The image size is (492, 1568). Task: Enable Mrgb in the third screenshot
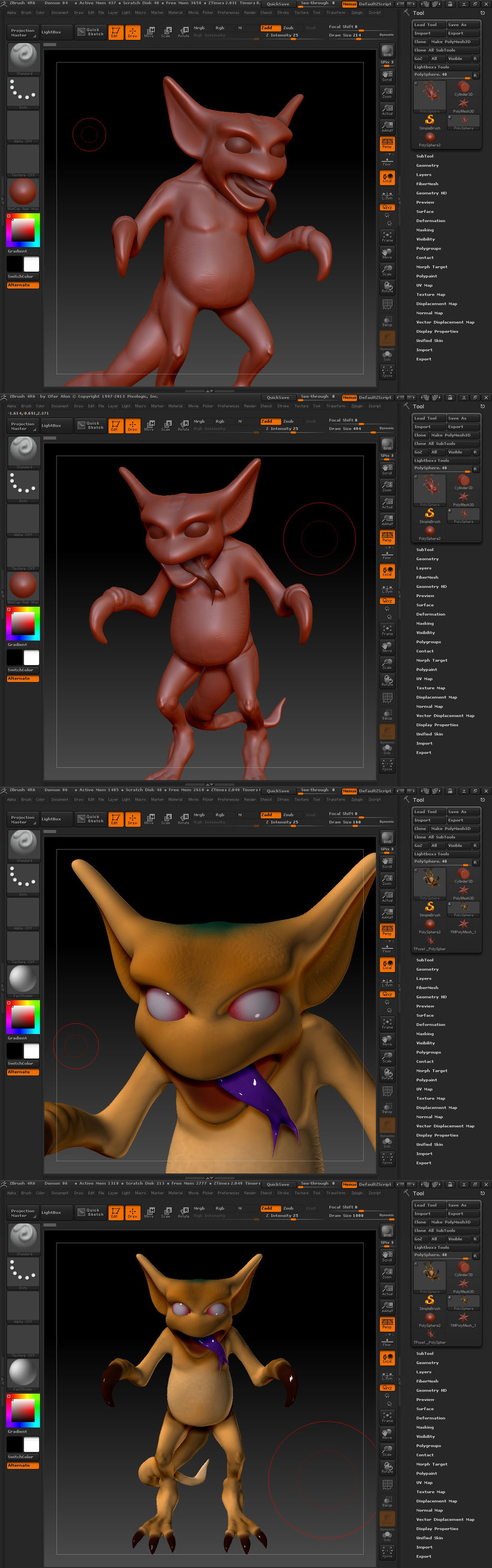click(199, 815)
